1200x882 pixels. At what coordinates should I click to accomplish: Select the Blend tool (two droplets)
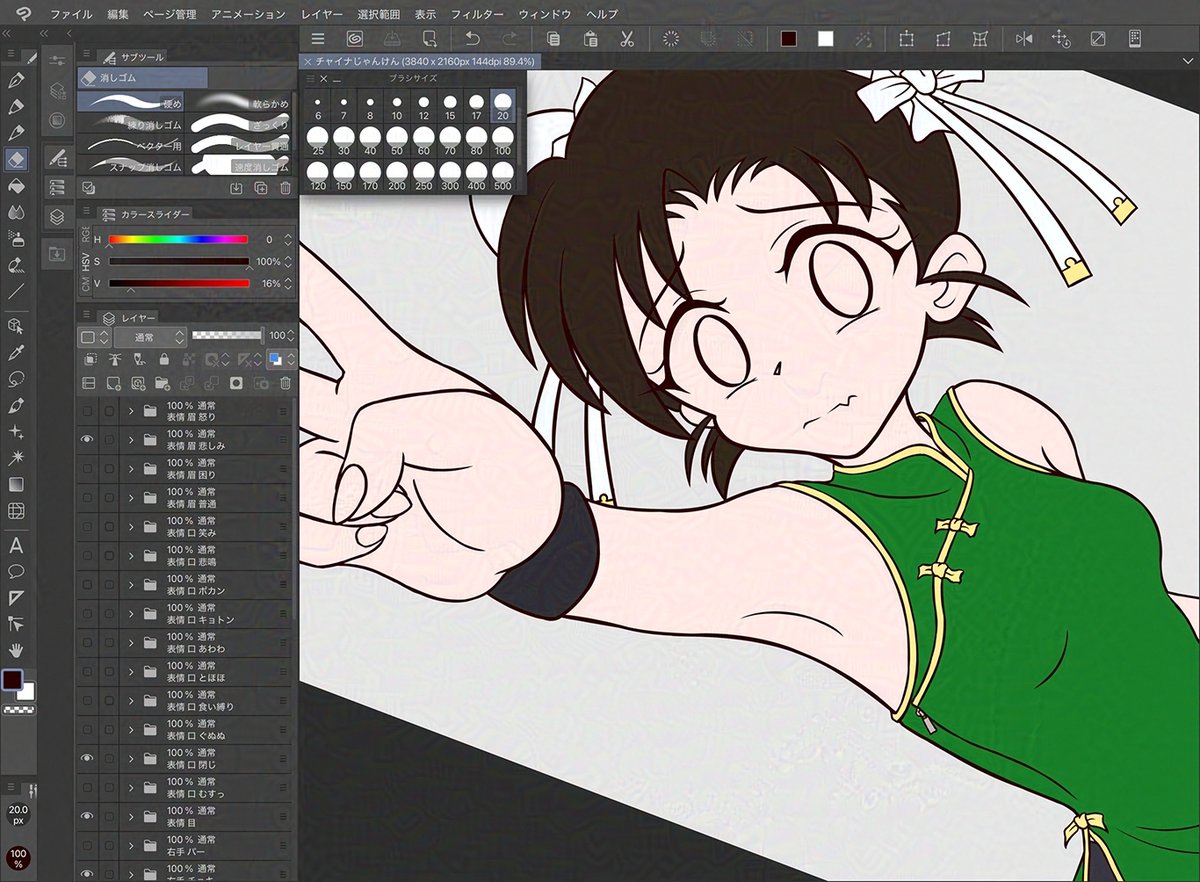16,212
